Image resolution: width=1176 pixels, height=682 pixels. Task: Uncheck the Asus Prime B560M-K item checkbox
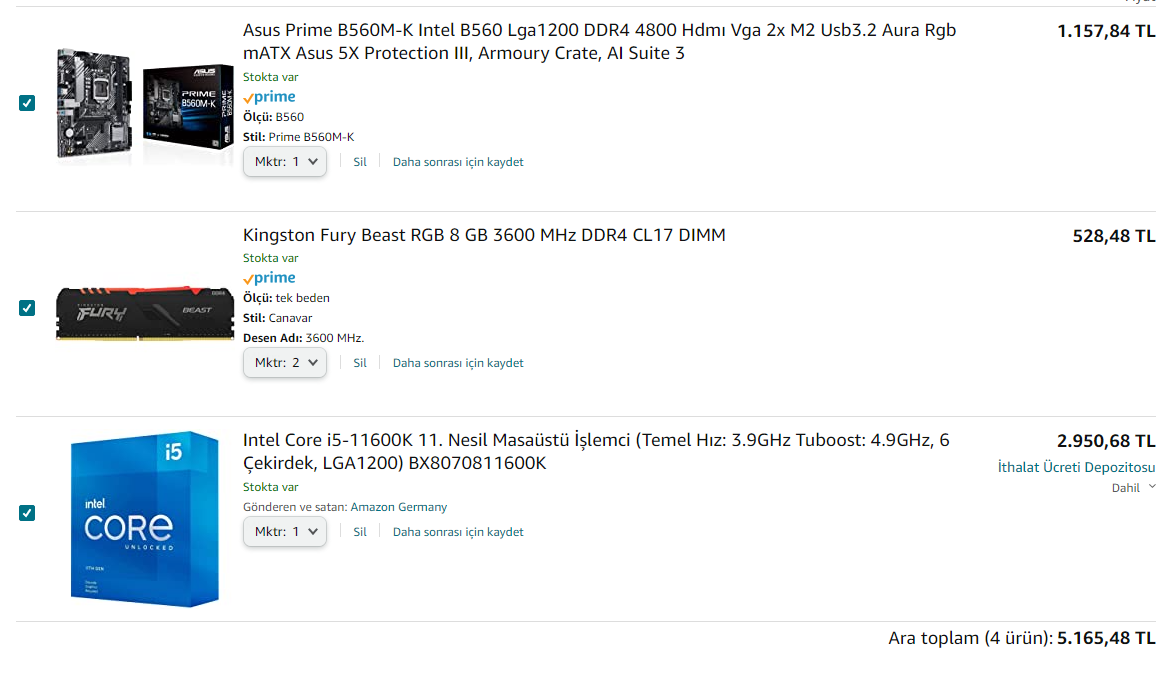pos(27,103)
